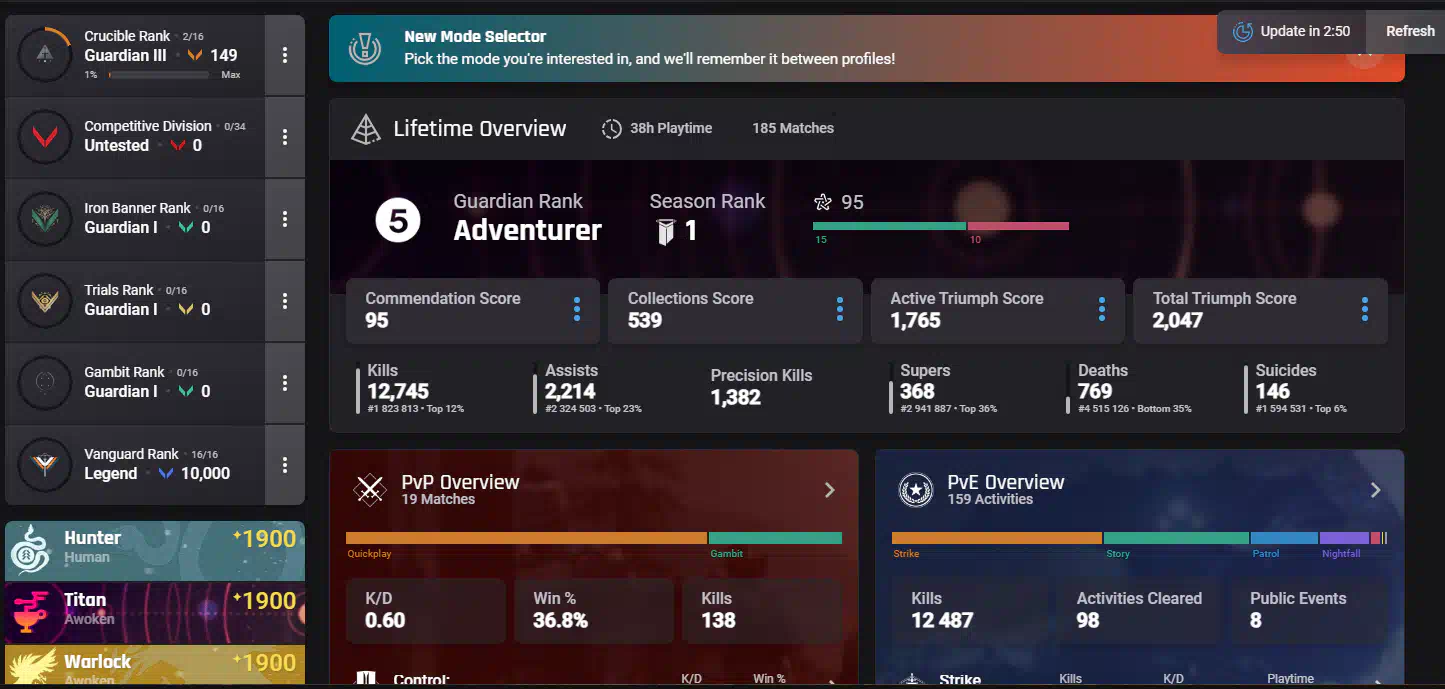Click the green commendation bar segment
Viewport: 1445px width, 689px height.
tap(890, 226)
